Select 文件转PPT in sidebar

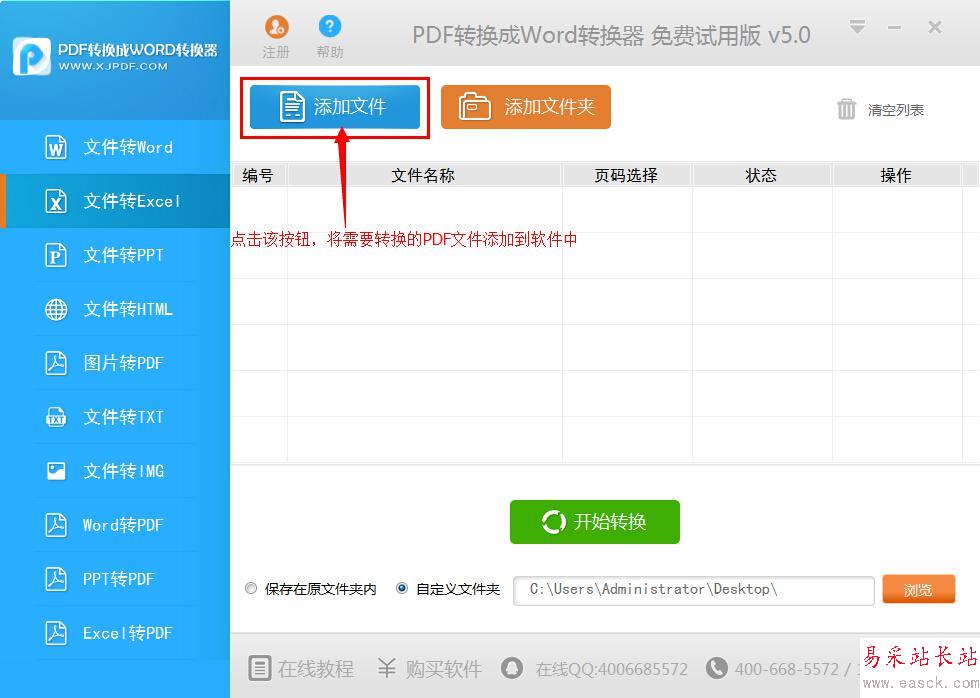pyautogui.click(x=115, y=255)
